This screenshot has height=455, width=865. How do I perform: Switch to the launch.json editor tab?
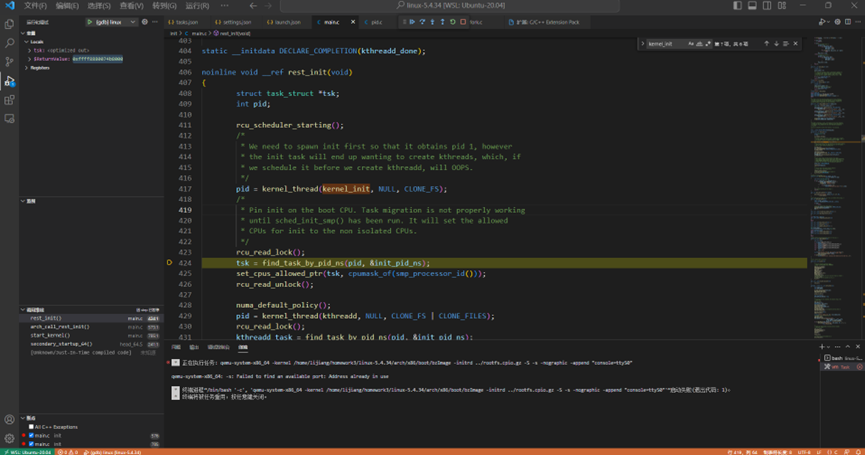[x=287, y=21]
